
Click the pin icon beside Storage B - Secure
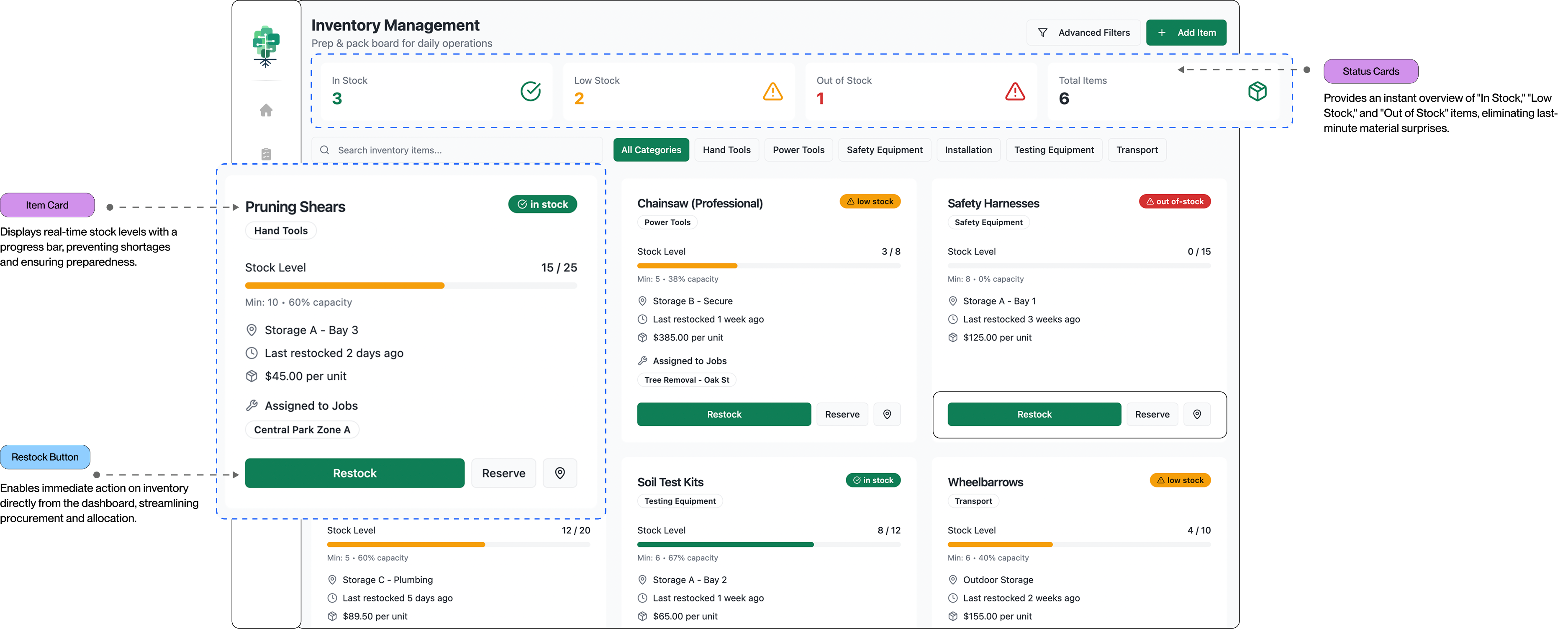(642, 301)
